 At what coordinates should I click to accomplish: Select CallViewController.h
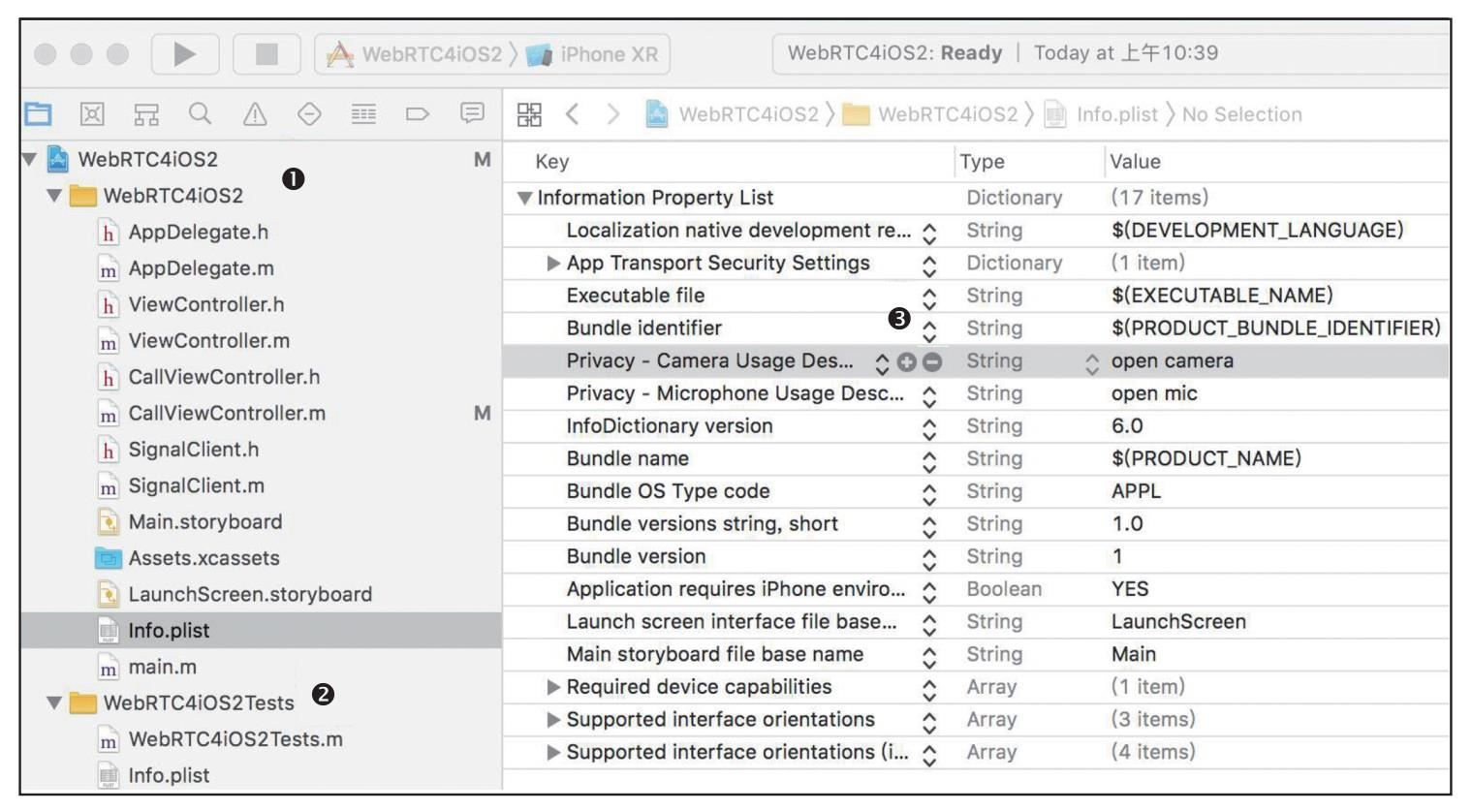(x=209, y=377)
